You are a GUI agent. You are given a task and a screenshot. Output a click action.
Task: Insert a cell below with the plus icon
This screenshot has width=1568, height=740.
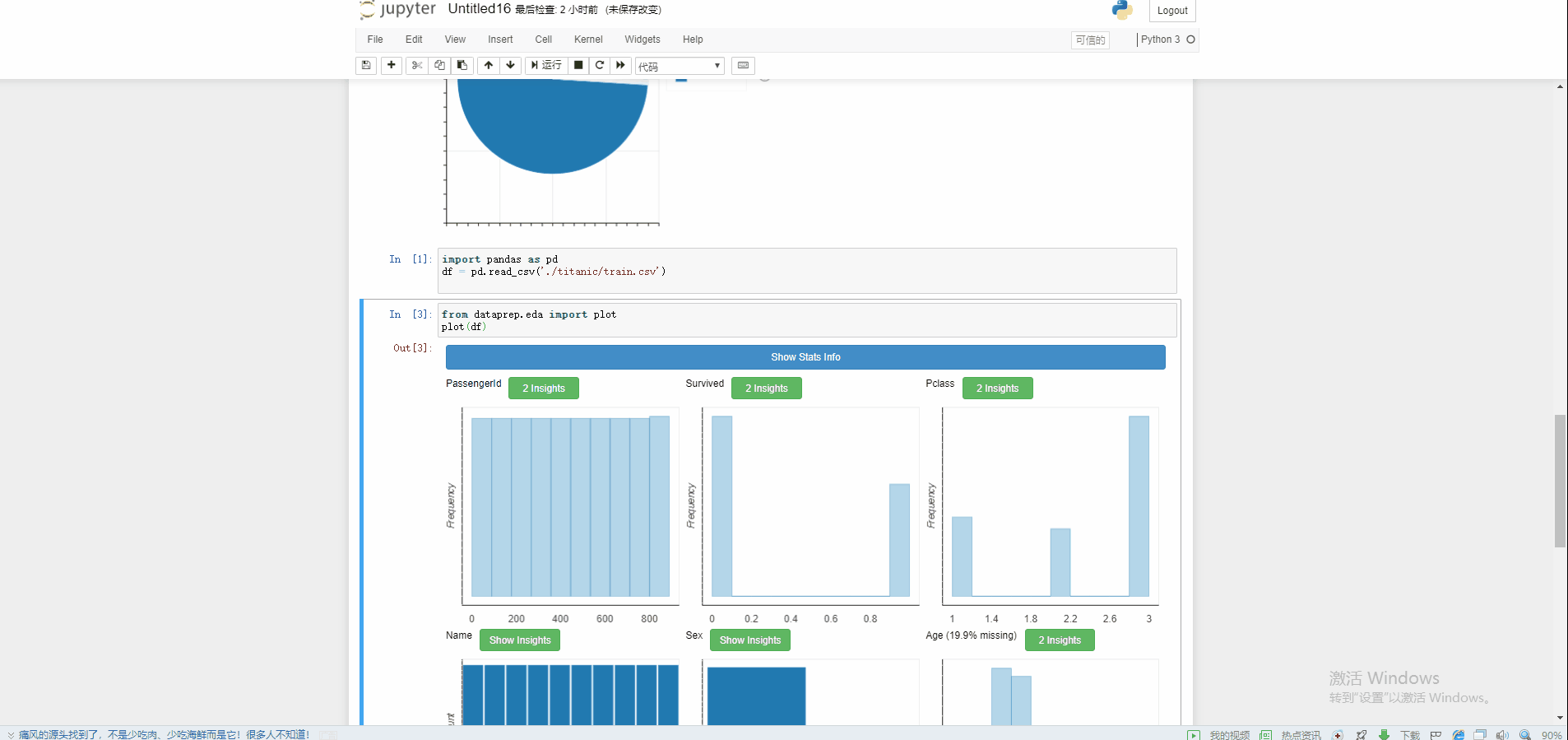[392, 66]
